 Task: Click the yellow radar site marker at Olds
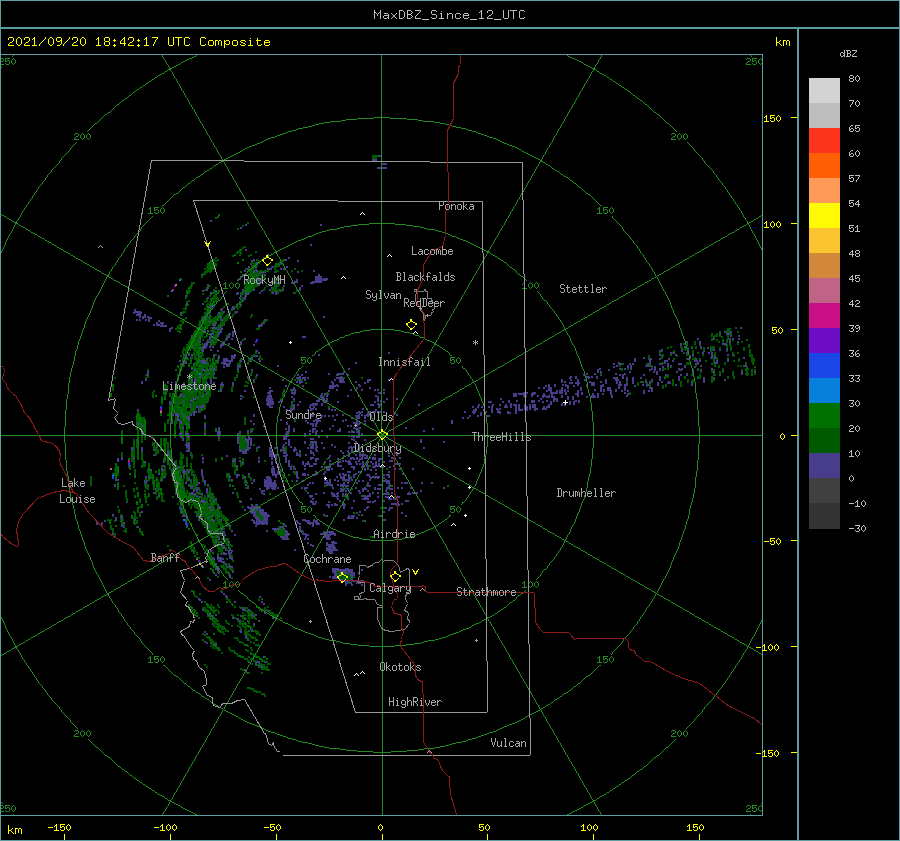pyautogui.click(x=382, y=435)
